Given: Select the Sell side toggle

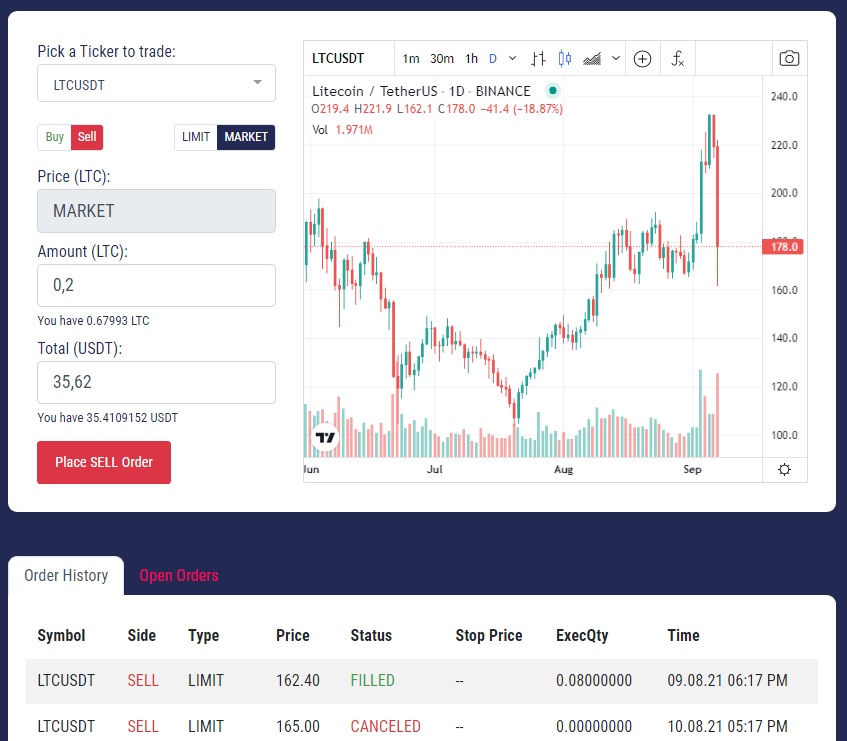Looking at the screenshot, I should coord(86,137).
